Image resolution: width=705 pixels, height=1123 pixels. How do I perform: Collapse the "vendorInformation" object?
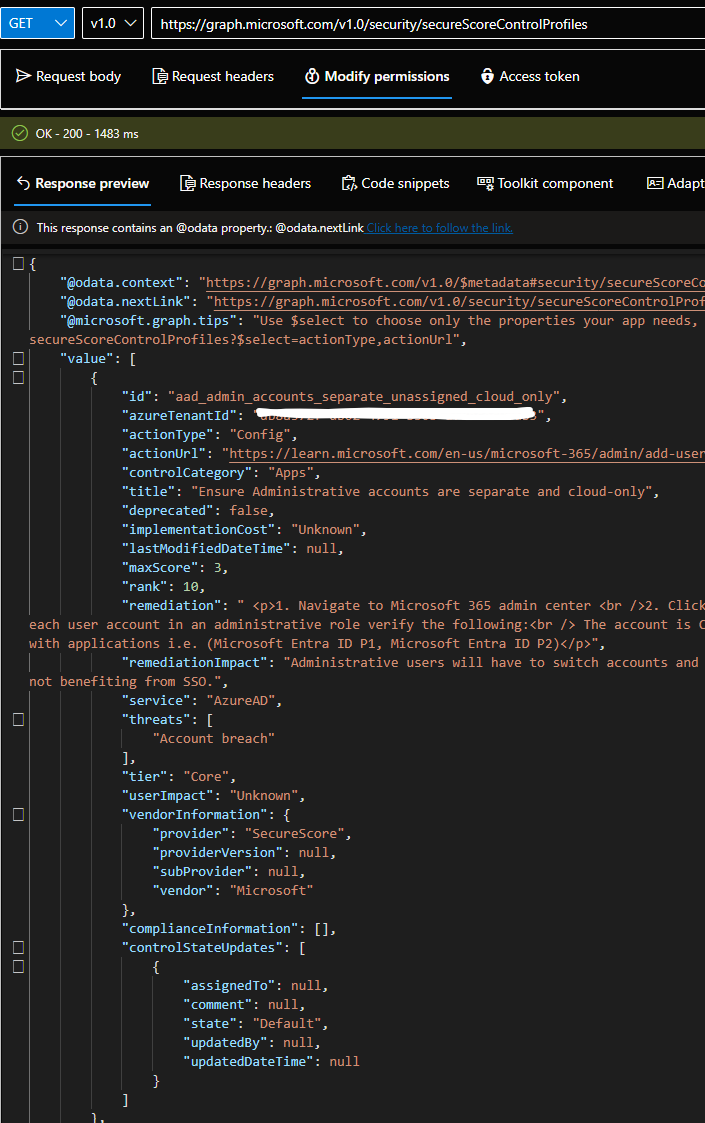point(19,814)
